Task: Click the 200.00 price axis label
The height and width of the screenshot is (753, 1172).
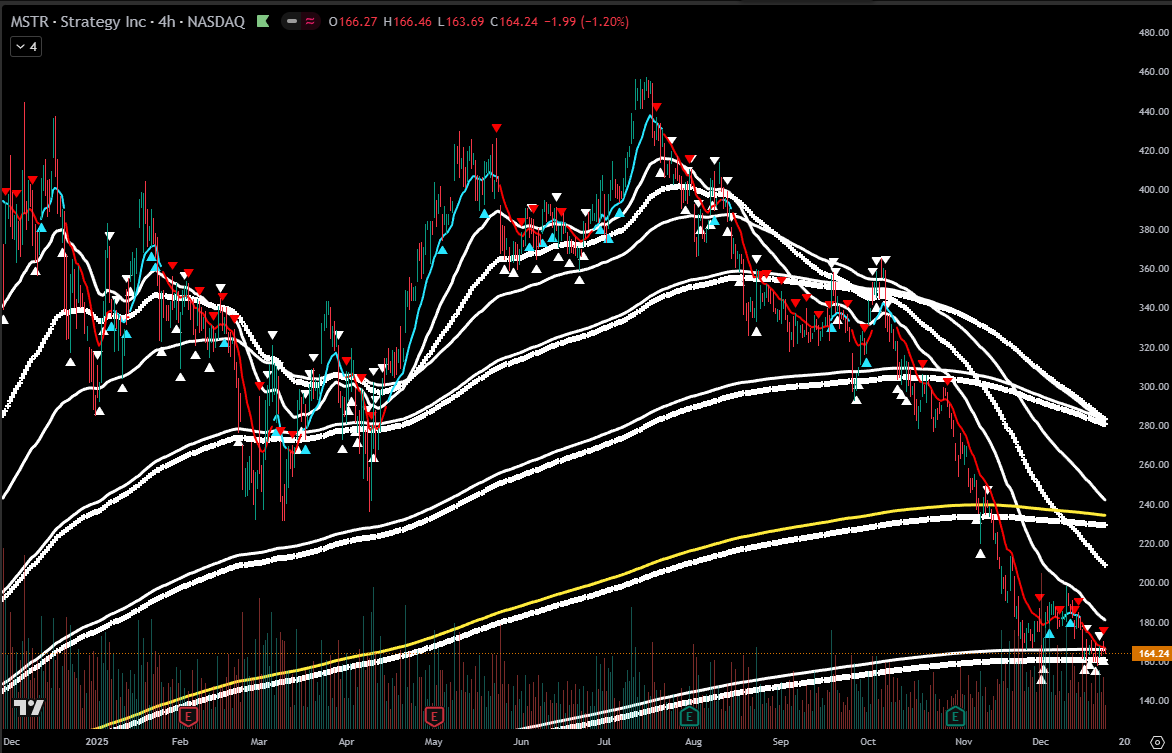Action: pyautogui.click(x=1153, y=583)
